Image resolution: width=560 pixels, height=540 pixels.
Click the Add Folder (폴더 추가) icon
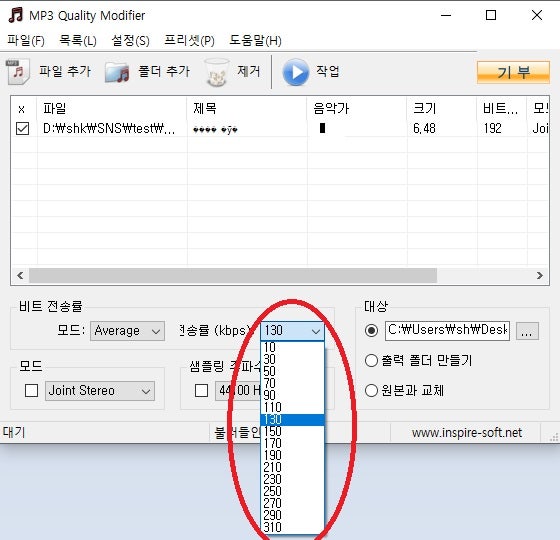[x=117, y=72]
